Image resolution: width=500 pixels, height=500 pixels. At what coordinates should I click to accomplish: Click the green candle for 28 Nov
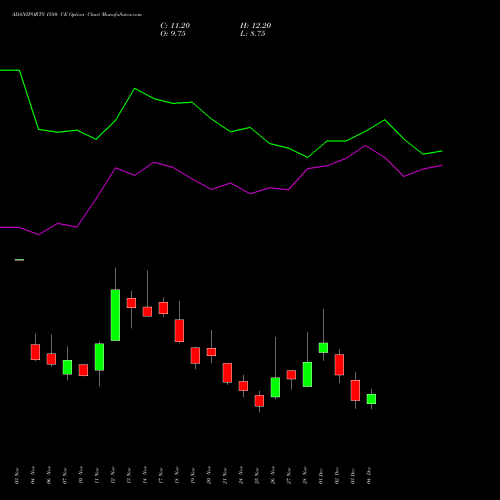307,374
